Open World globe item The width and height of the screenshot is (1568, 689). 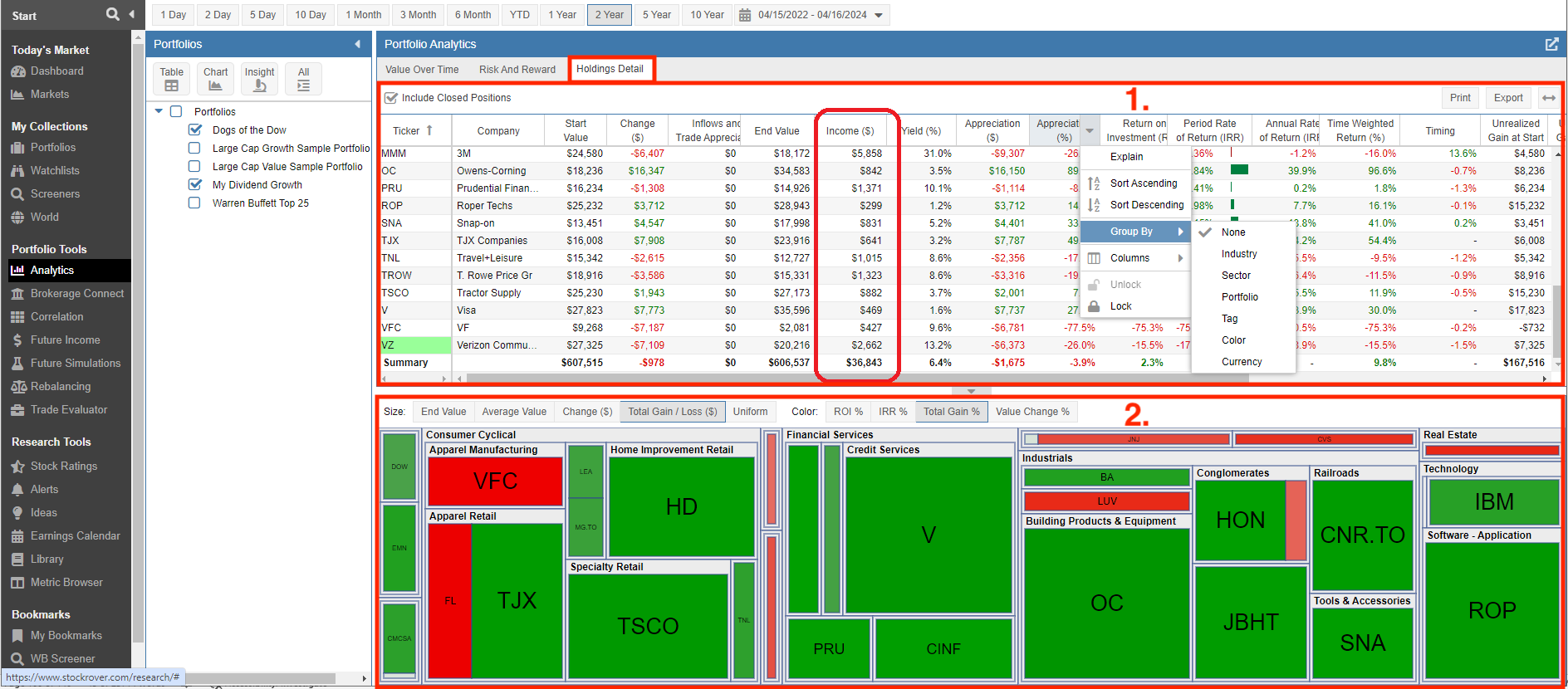(44, 217)
